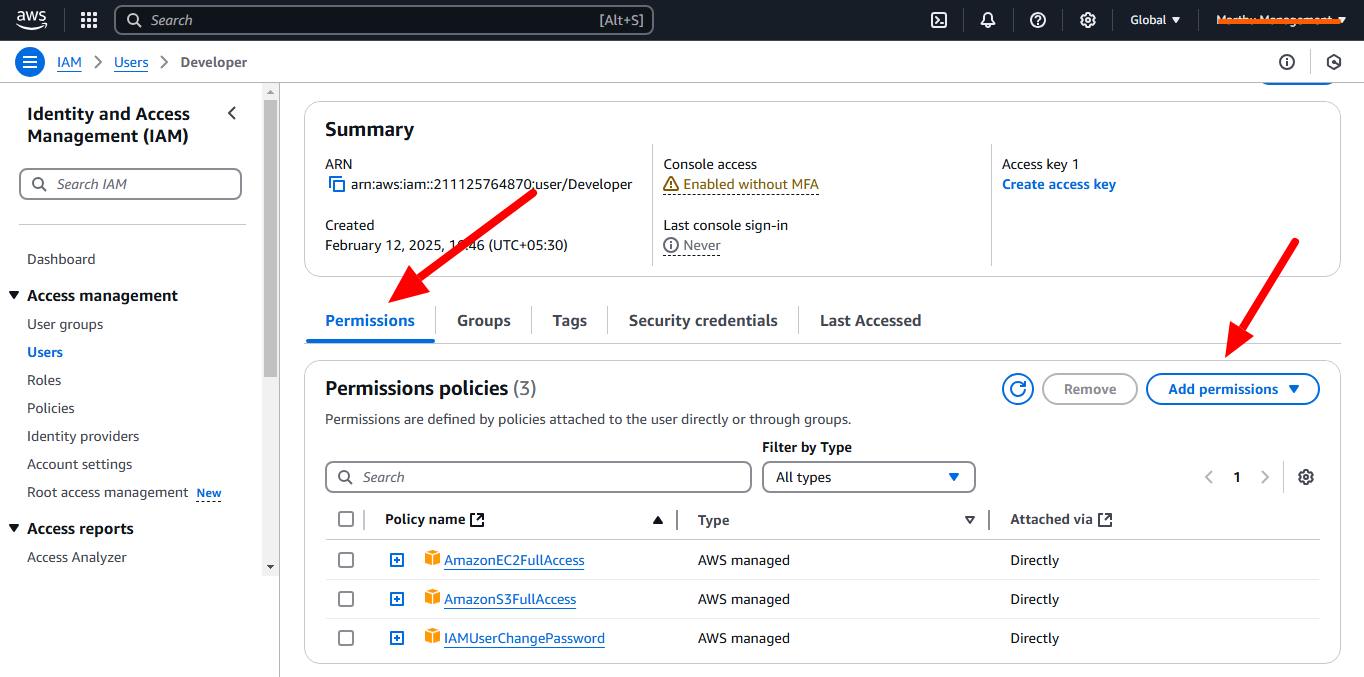Copy the user ARN
This screenshot has width=1364, height=677.
click(x=336, y=184)
